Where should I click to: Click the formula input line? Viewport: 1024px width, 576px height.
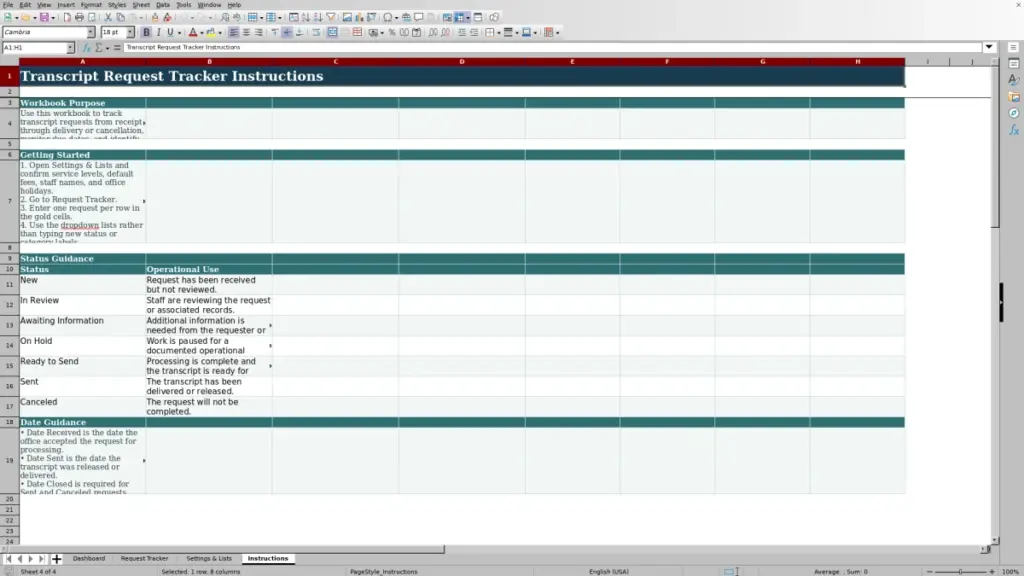[x=552, y=47]
